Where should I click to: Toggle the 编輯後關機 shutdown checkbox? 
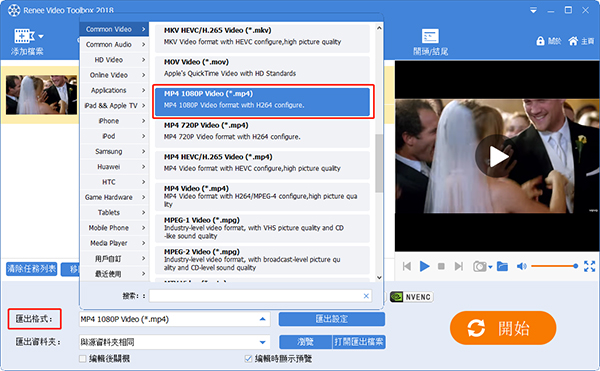click(x=82, y=358)
